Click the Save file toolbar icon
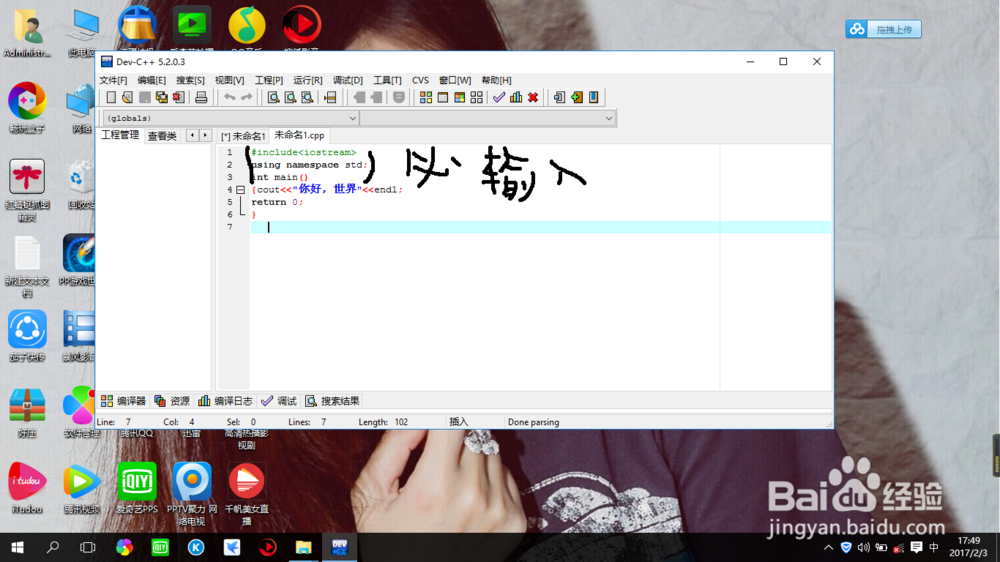Viewport: 1000px width, 562px height. point(145,98)
